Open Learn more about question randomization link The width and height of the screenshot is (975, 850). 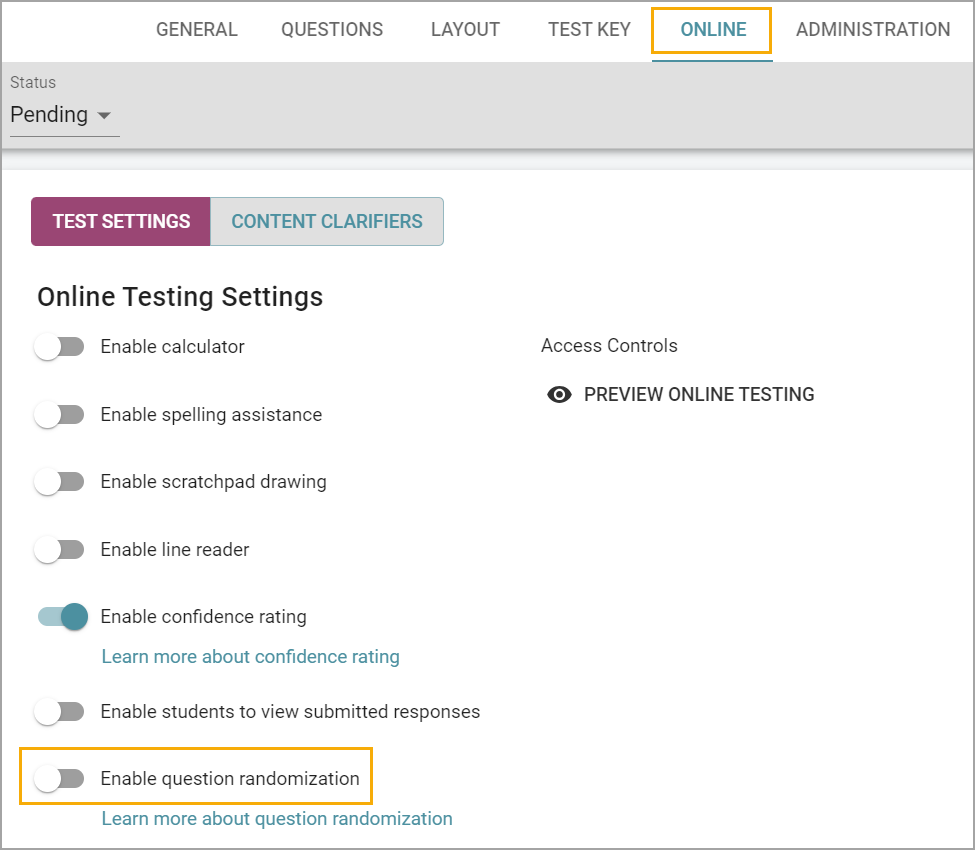[277, 819]
